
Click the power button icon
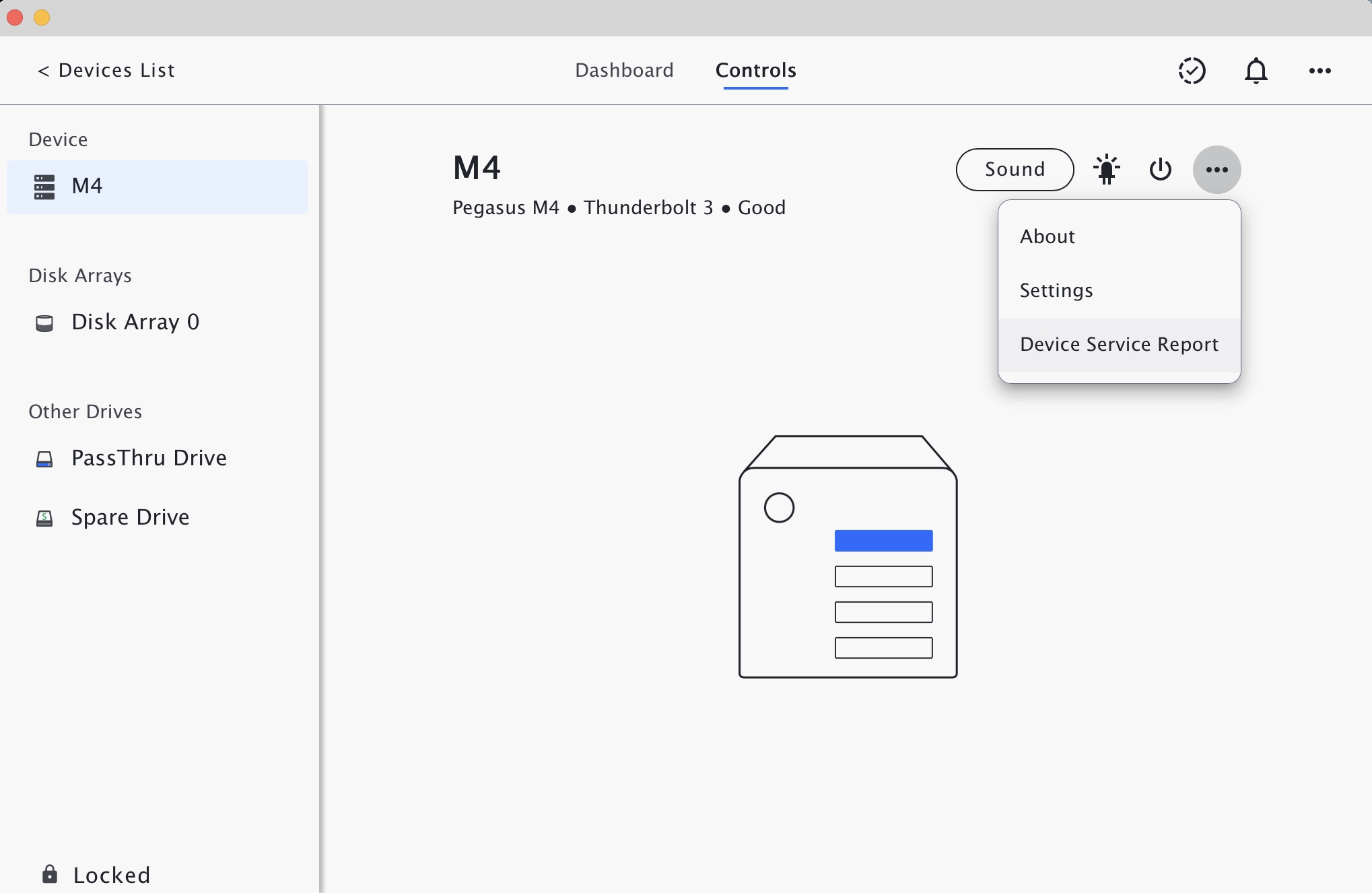click(x=1160, y=170)
